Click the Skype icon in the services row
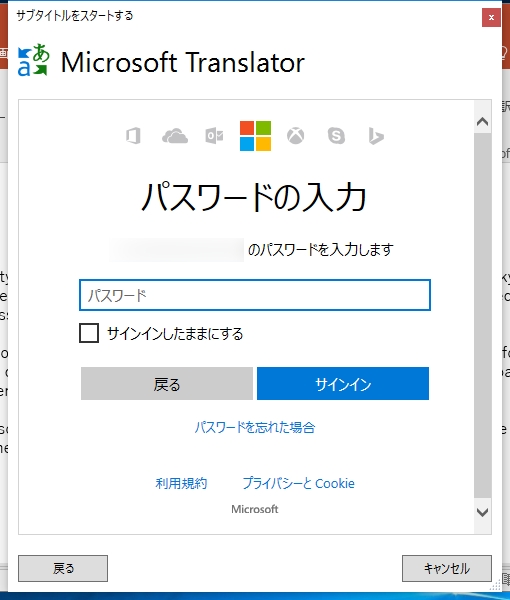Viewport: 510px width, 600px height. click(336, 136)
